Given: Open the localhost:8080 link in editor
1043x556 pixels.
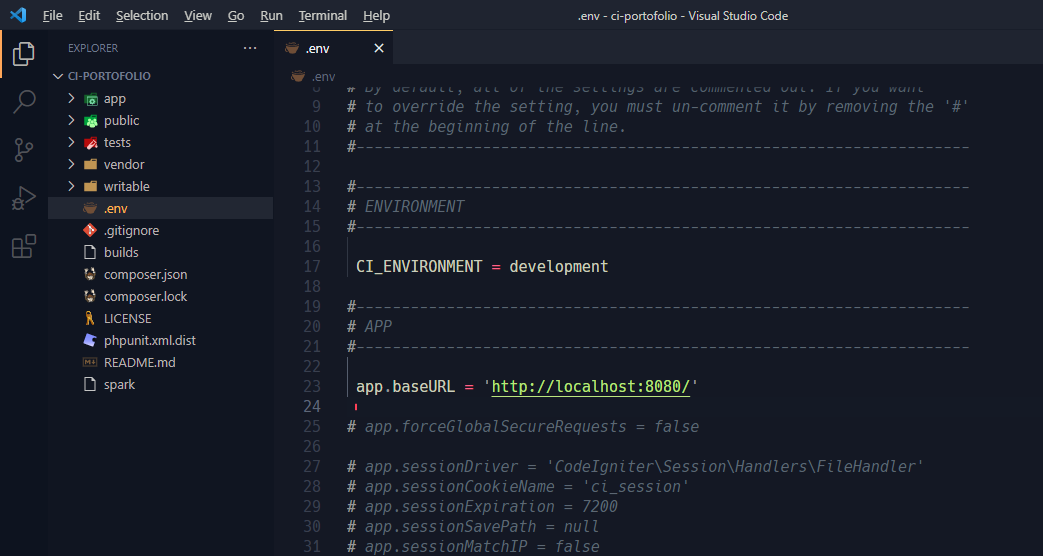Looking at the screenshot, I should pyautogui.click(x=590, y=387).
